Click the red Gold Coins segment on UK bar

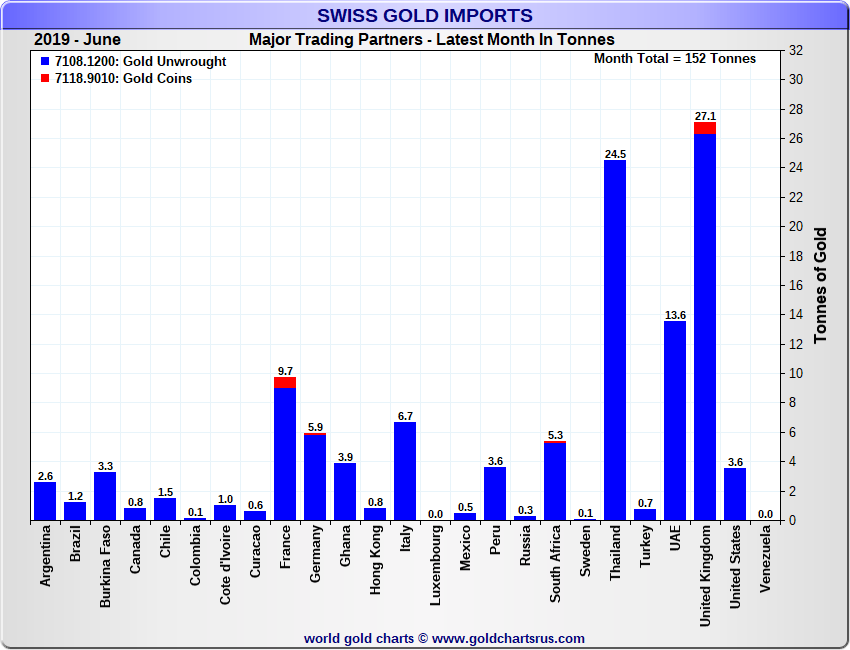pyautogui.click(x=705, y=127)
